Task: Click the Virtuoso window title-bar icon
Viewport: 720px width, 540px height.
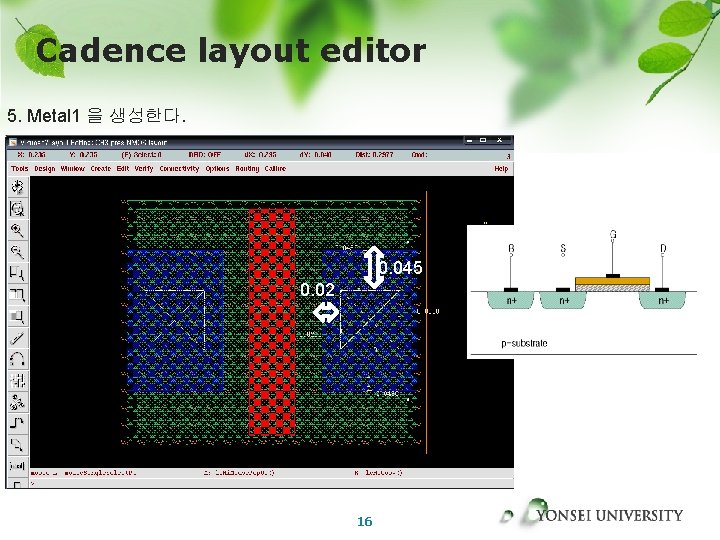Action: tap(13, 142)
